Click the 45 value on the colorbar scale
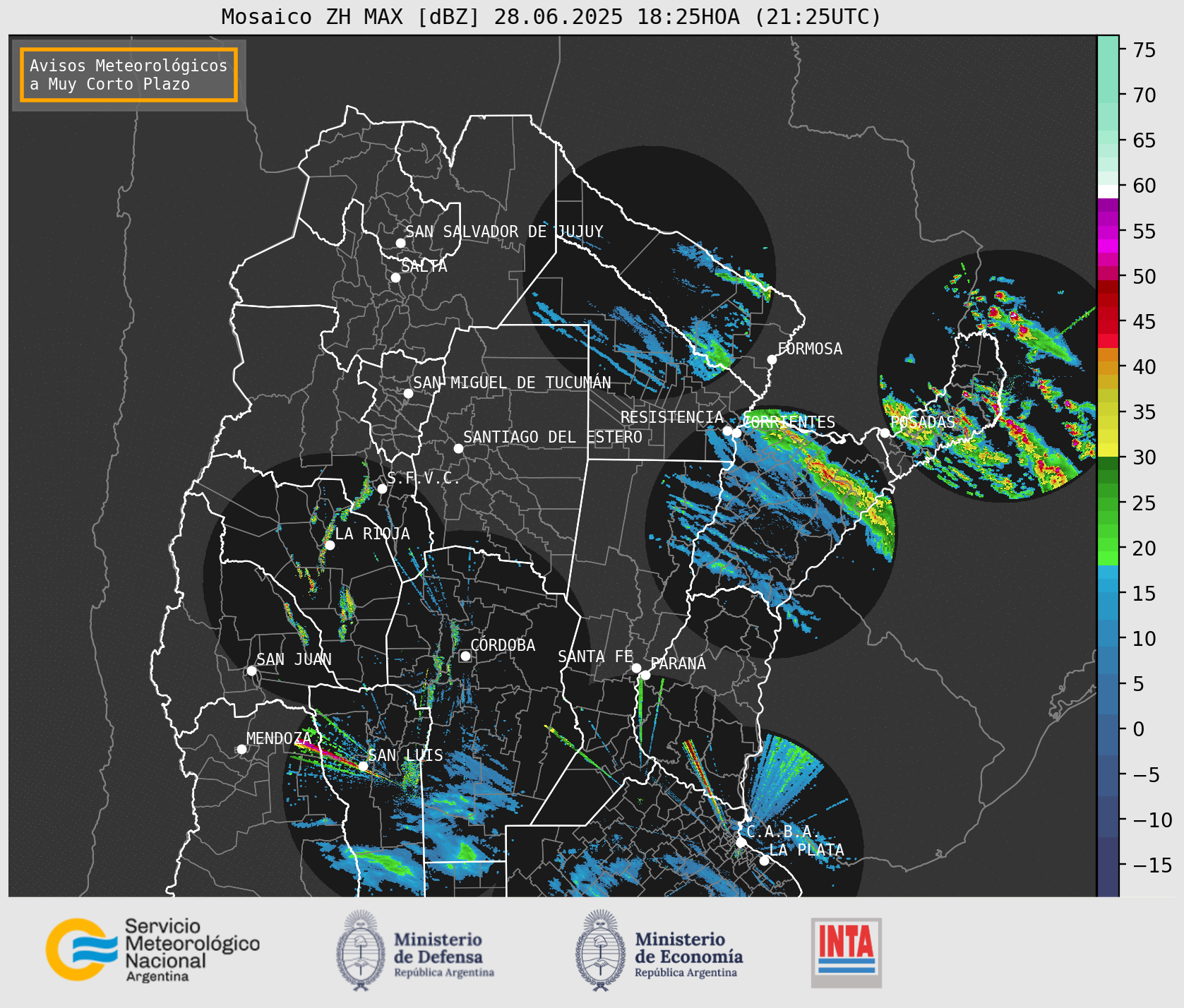This screenshot has width=1184, height=1008. (1144, 322)
